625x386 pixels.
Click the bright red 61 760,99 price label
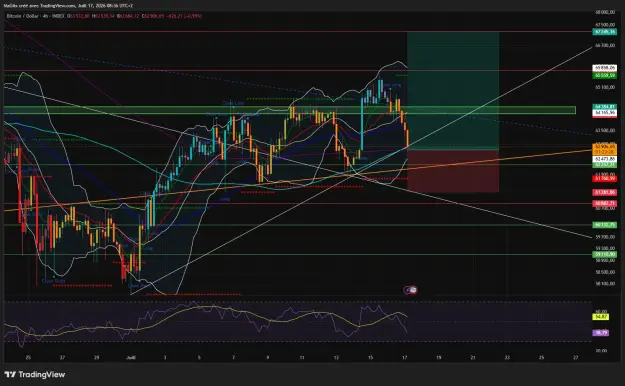tap(605, 179)
